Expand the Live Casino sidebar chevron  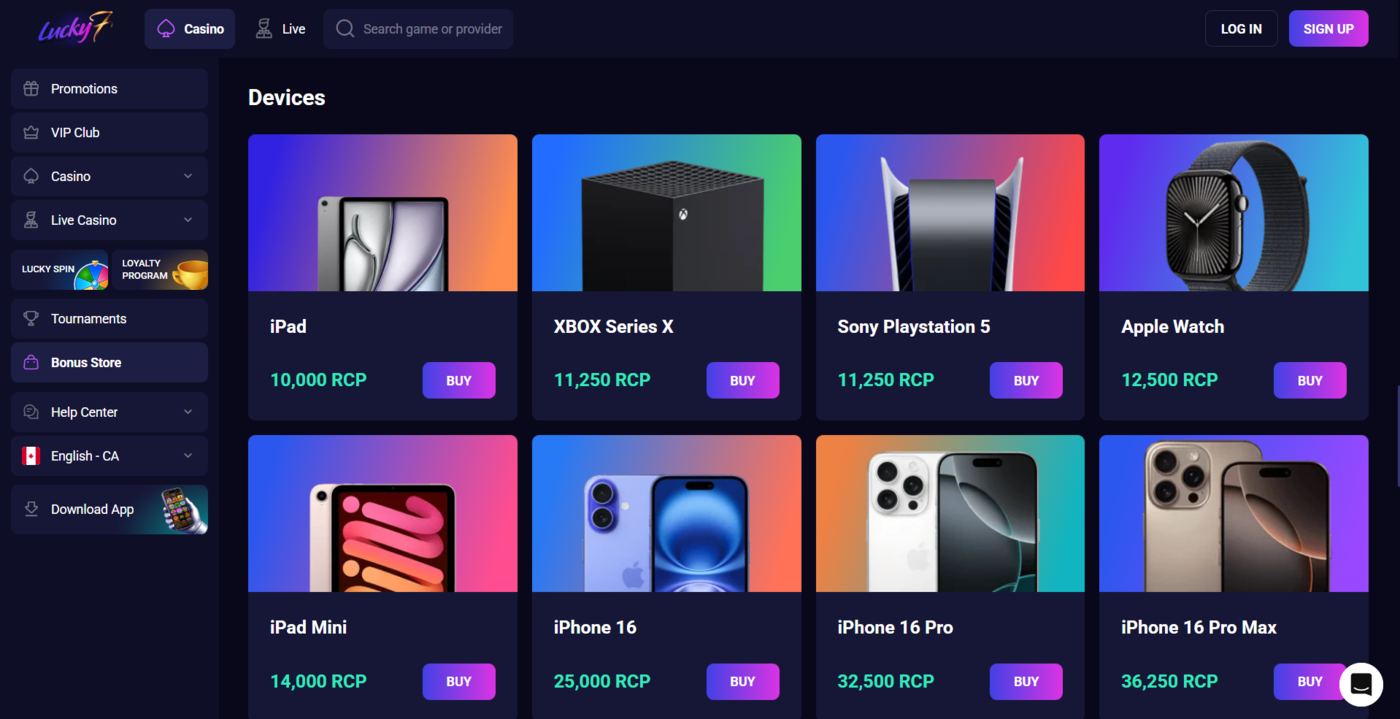click(x=188, y=221)
